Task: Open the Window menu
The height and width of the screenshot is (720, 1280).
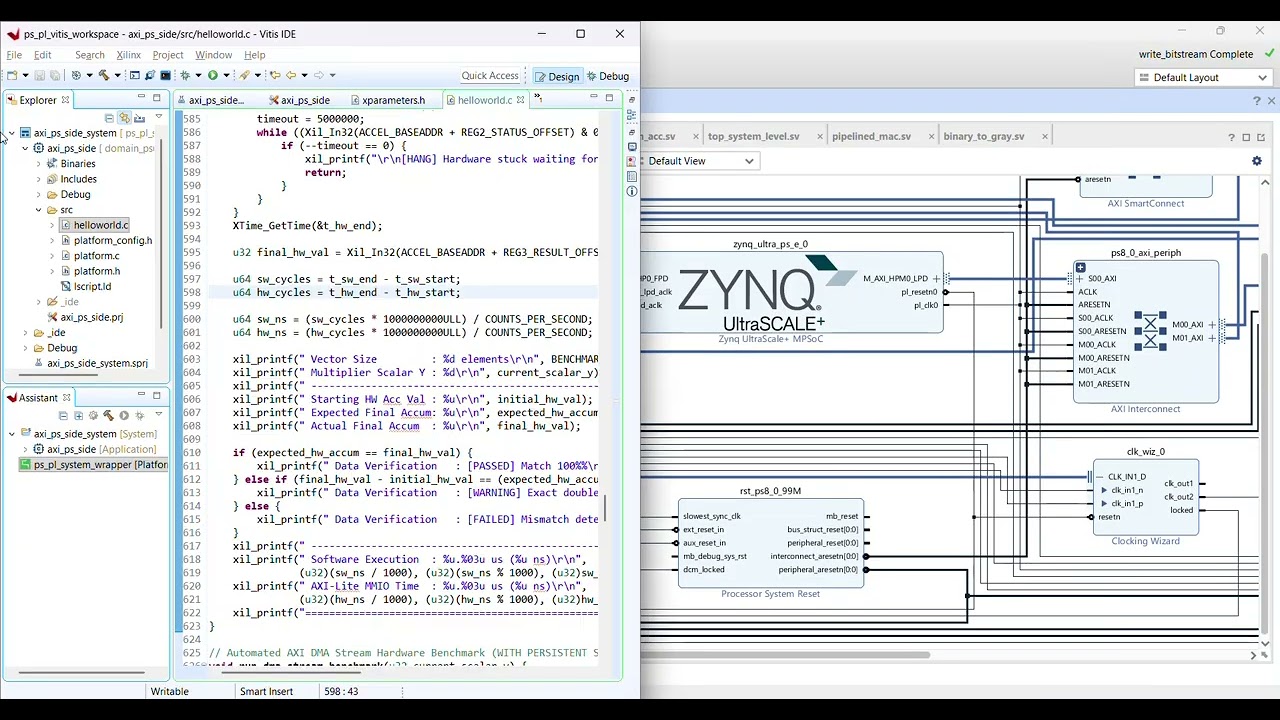Action: tap(213, 55)
